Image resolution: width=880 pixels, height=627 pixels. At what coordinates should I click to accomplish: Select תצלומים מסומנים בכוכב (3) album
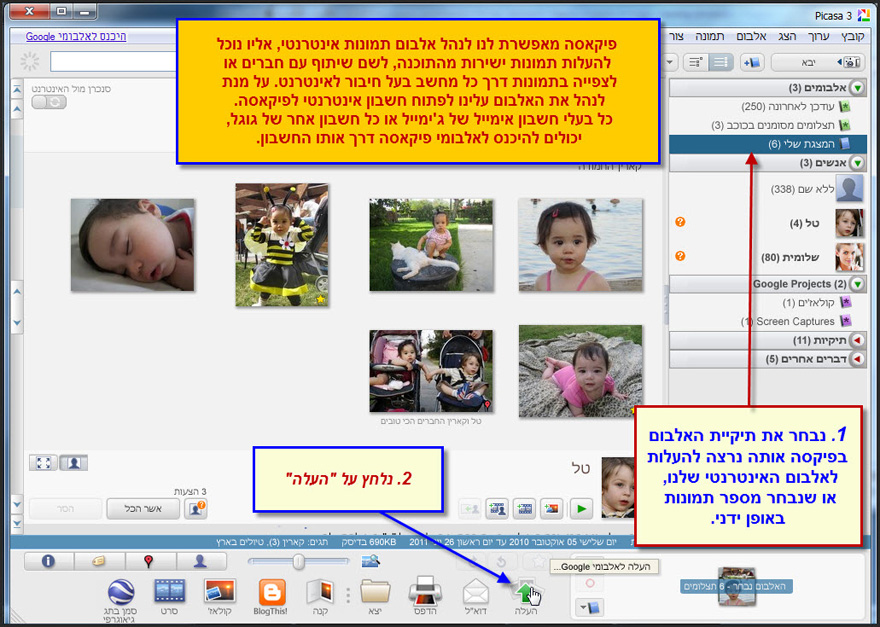click(x=768, y=125)
